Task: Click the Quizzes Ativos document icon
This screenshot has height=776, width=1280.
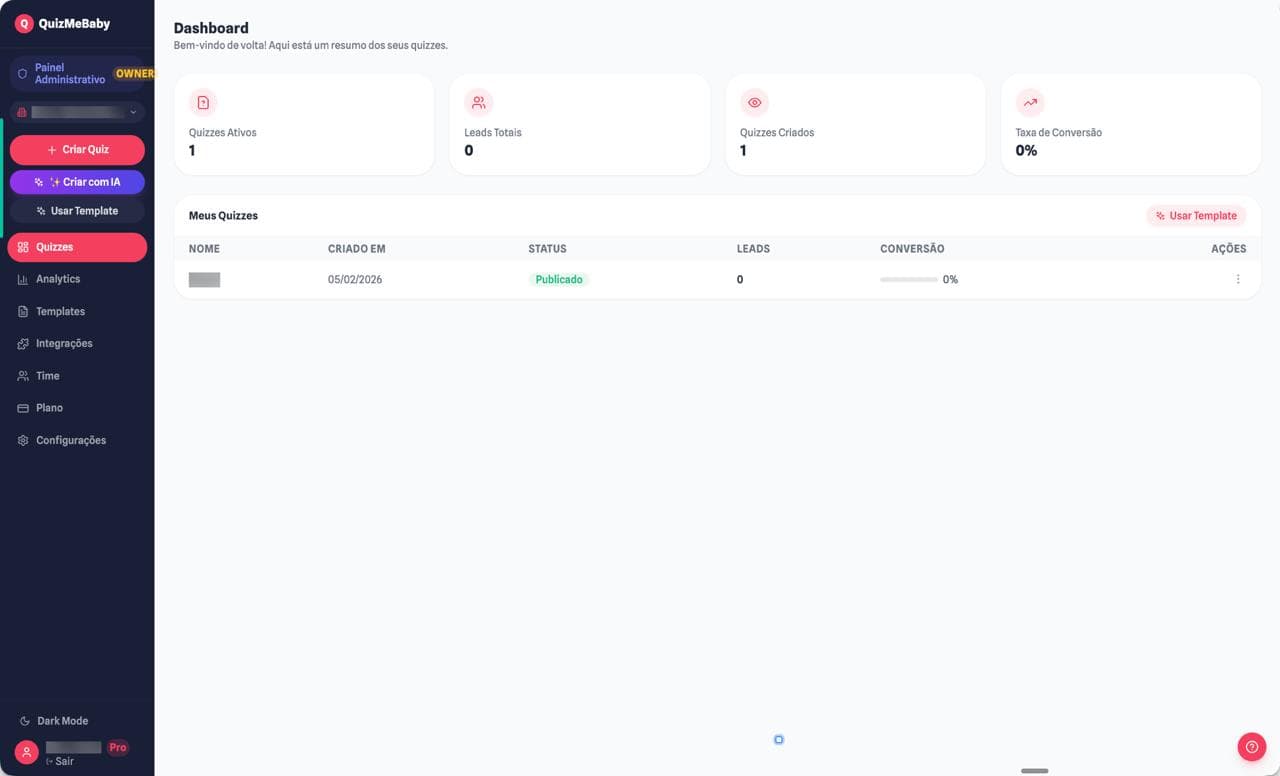Action: (x=203, y=102)
